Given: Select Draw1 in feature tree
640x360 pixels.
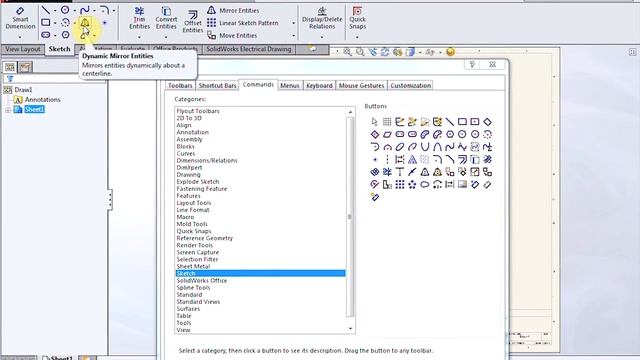Looking at the screenshot, I should point(23,90).
